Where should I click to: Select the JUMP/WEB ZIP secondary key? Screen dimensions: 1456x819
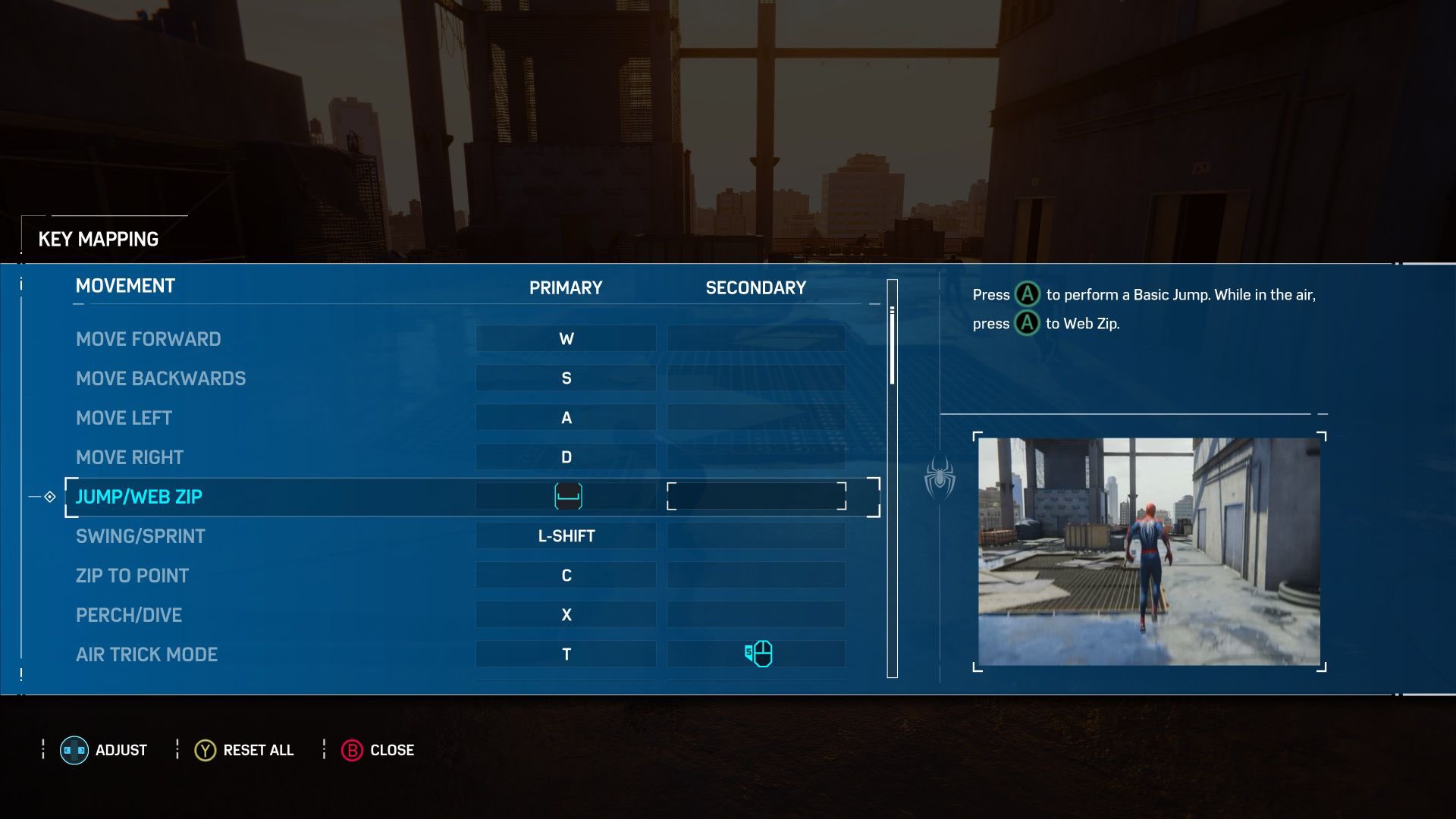[756, 497]
